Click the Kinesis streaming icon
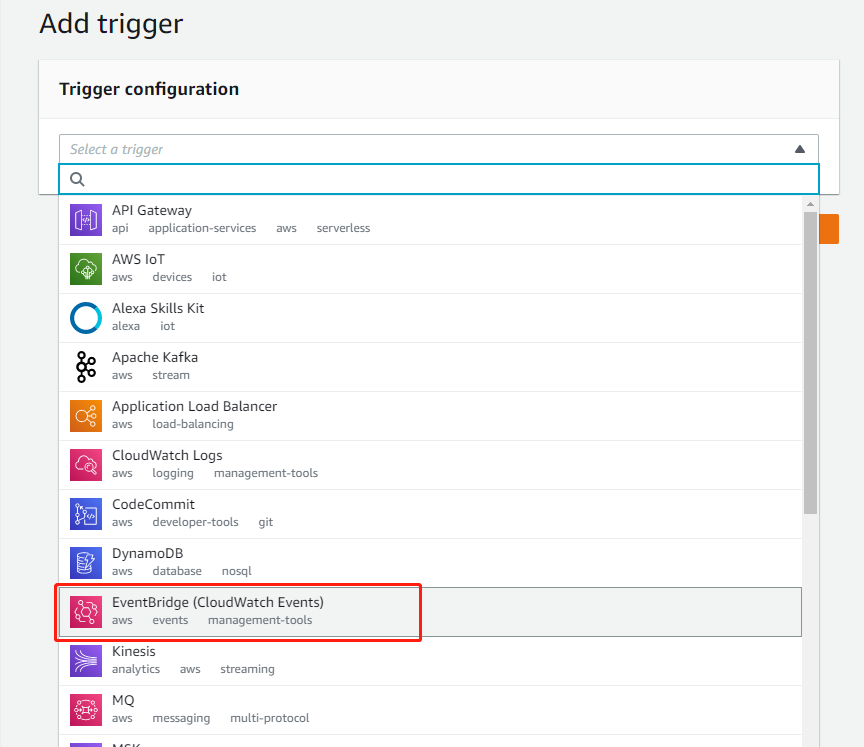Viewport: 864px width, 747px height. [x=86, y=660]
